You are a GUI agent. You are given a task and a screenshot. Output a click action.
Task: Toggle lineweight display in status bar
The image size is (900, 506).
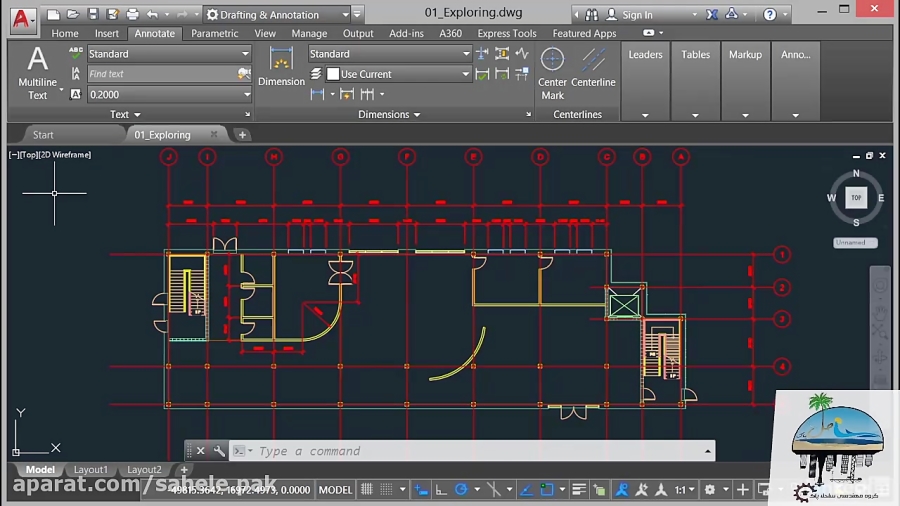tap(579, 490)
